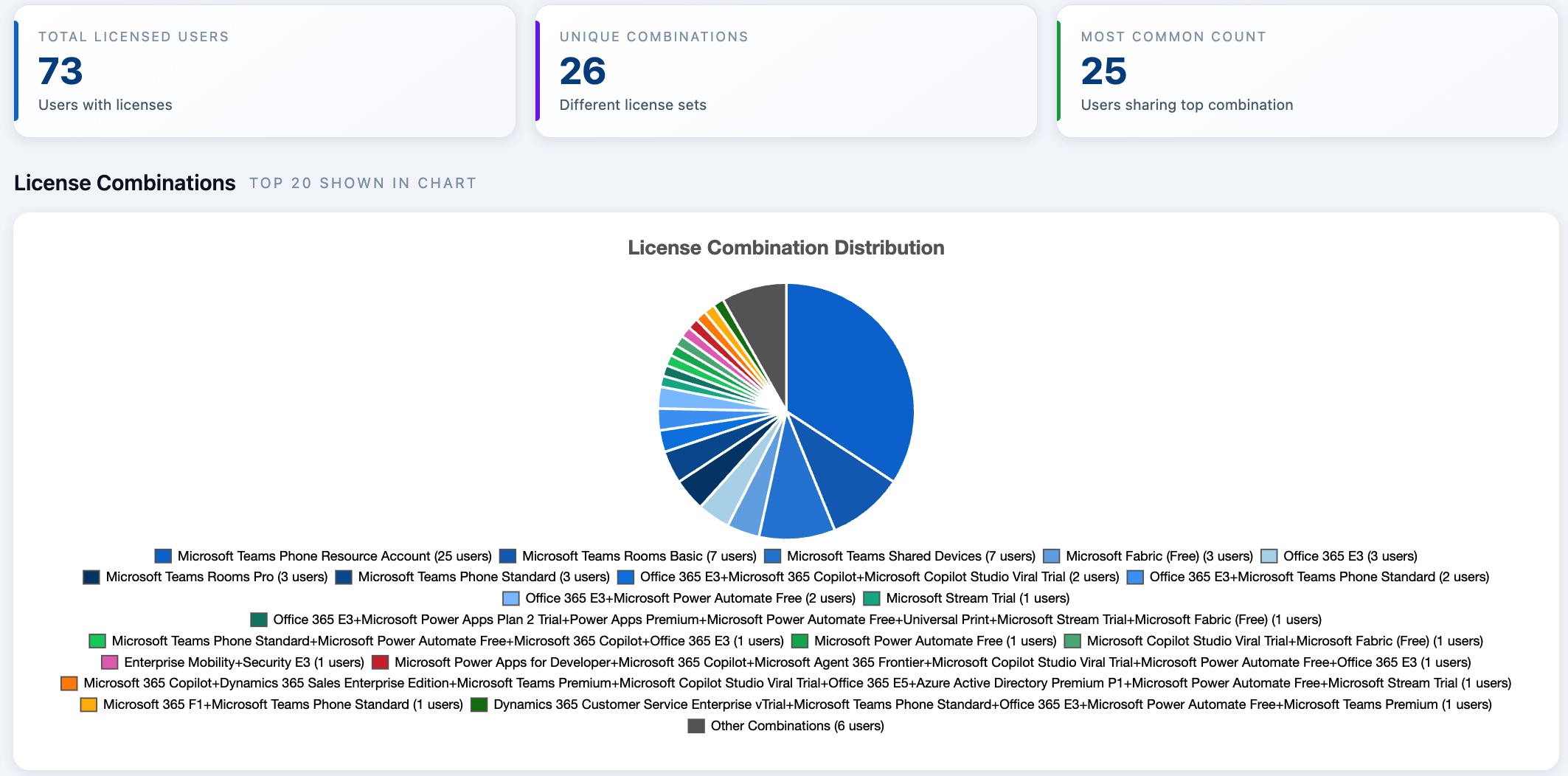The image size is (1568, 776).
Task: Click the Microsoft Teams Rooms Basic legend swatch
Action: pyautogui.click(x=507, y=556)
